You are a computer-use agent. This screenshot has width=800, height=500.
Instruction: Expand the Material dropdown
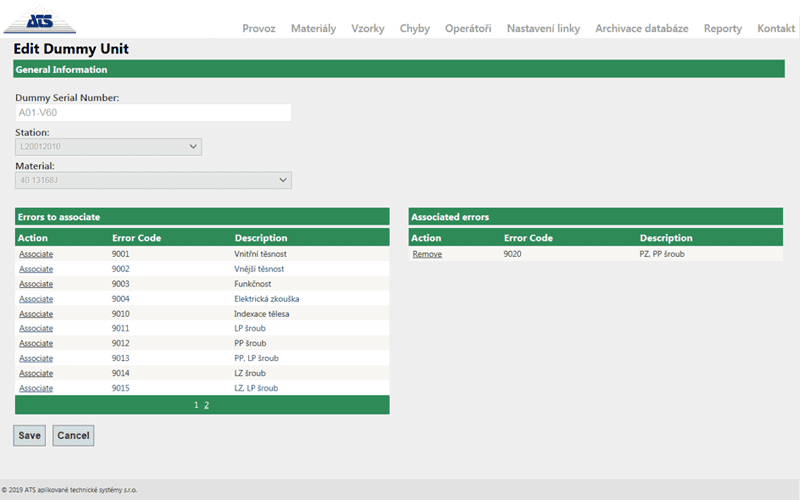click(x=153, y=180)
